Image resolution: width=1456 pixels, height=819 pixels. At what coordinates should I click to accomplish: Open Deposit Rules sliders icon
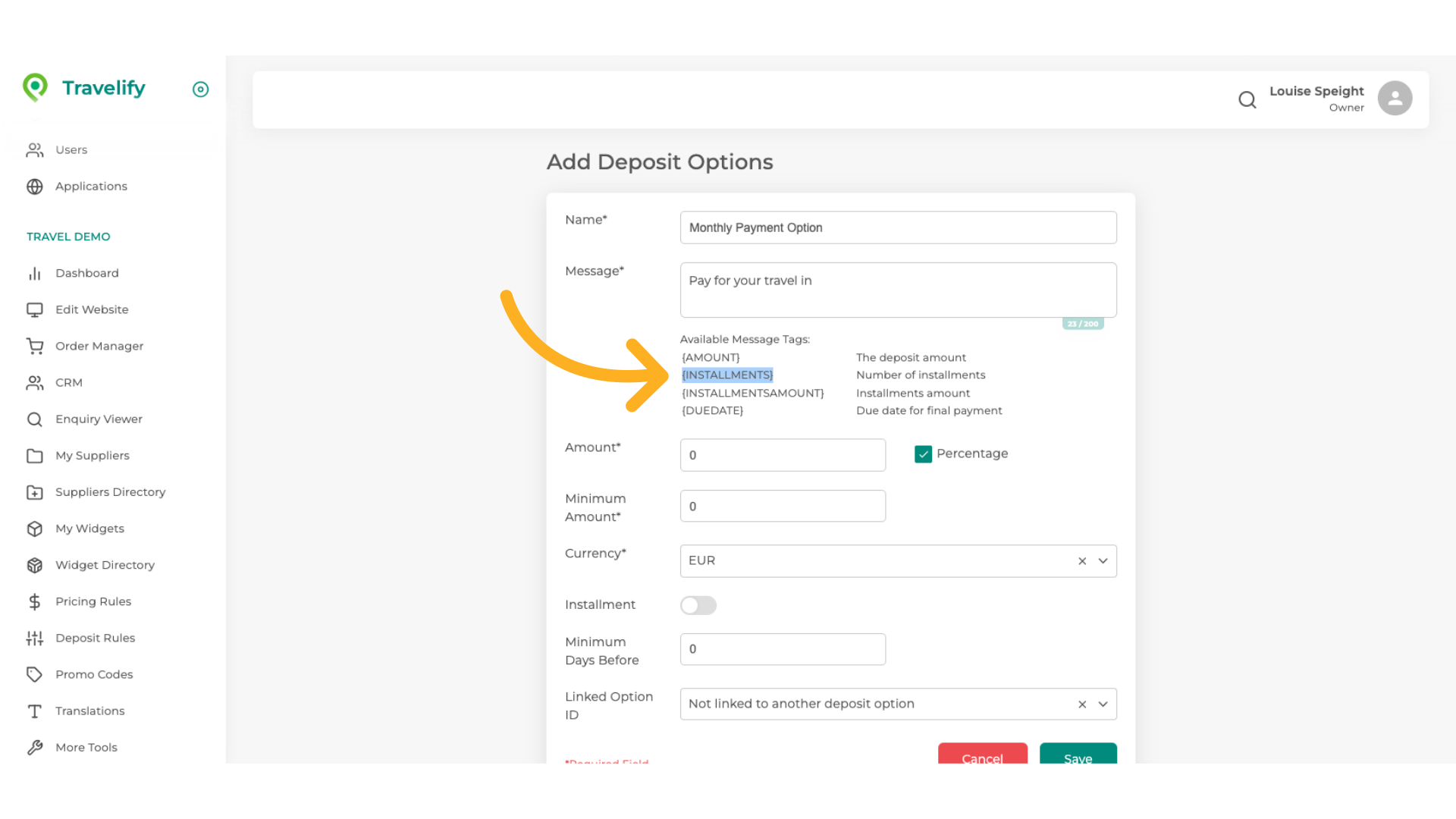point(35,638)
